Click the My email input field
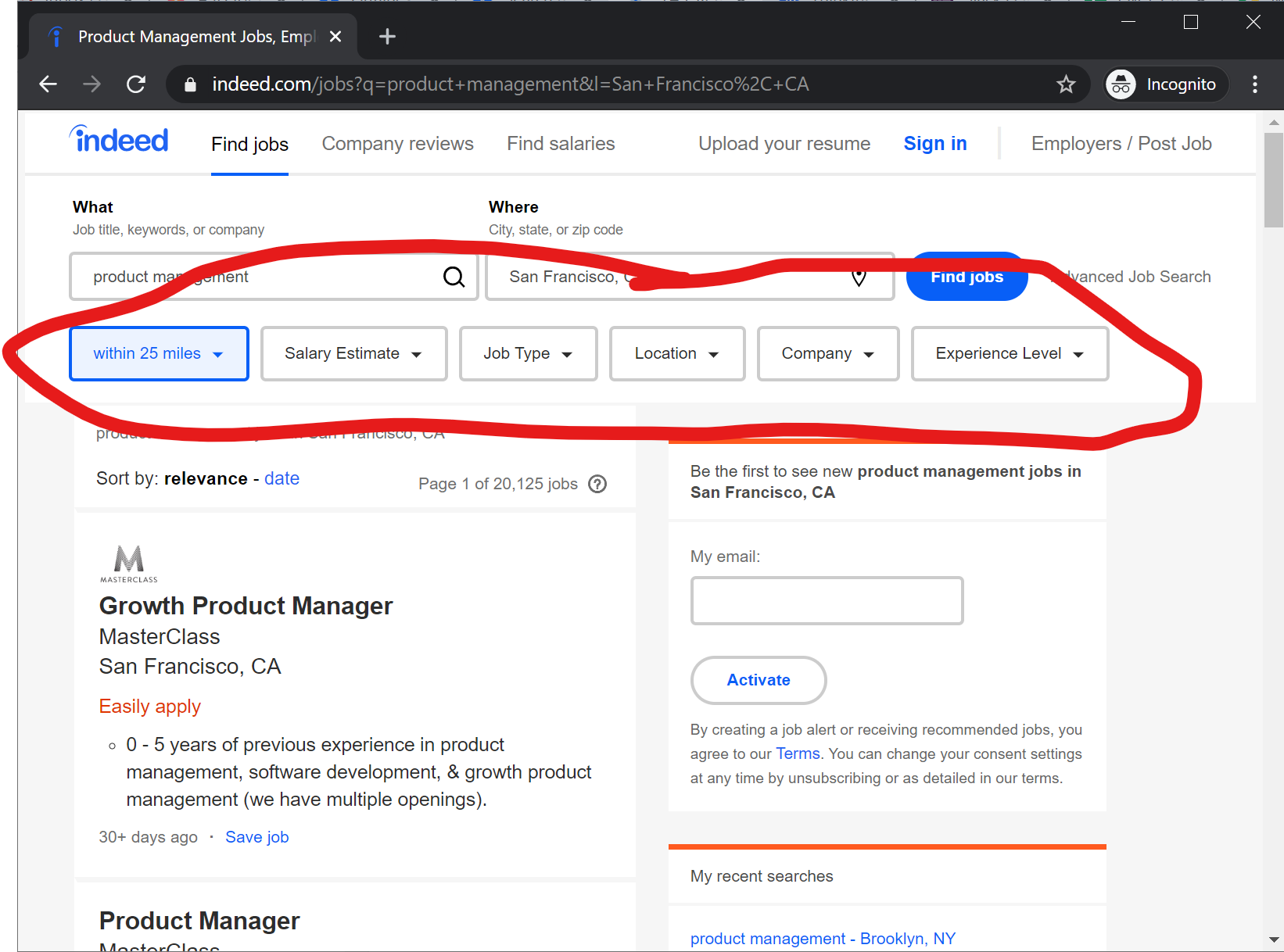 (x=827, y=600)
